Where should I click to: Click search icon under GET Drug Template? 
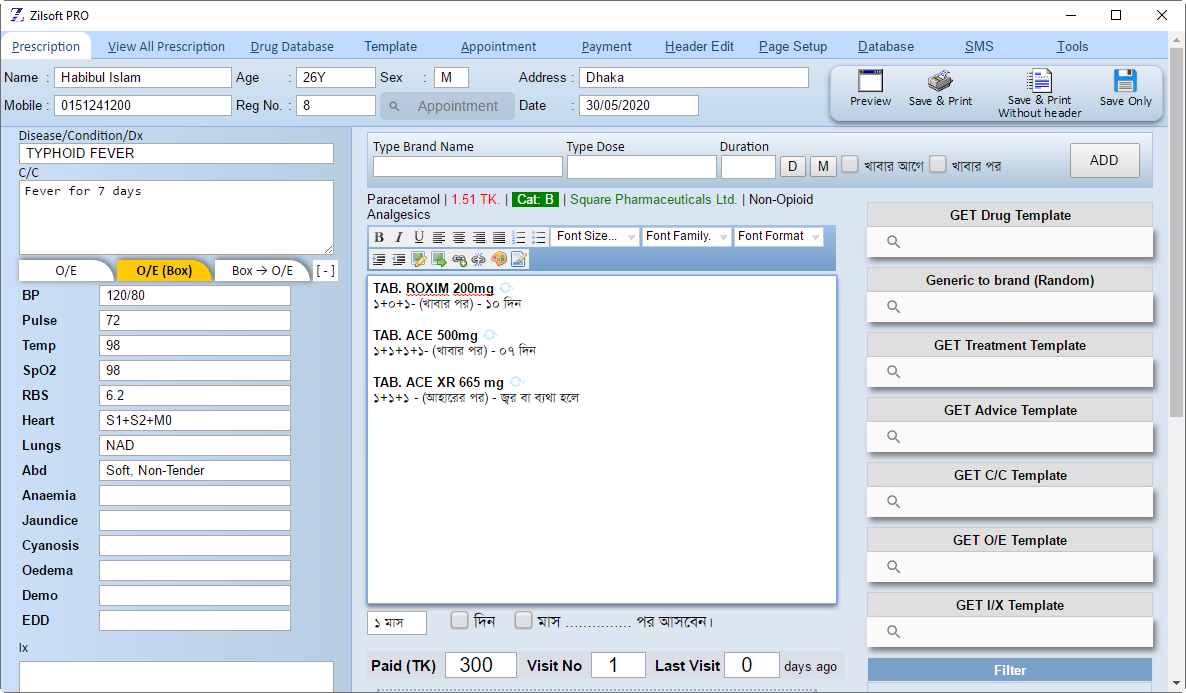(893, 242)
